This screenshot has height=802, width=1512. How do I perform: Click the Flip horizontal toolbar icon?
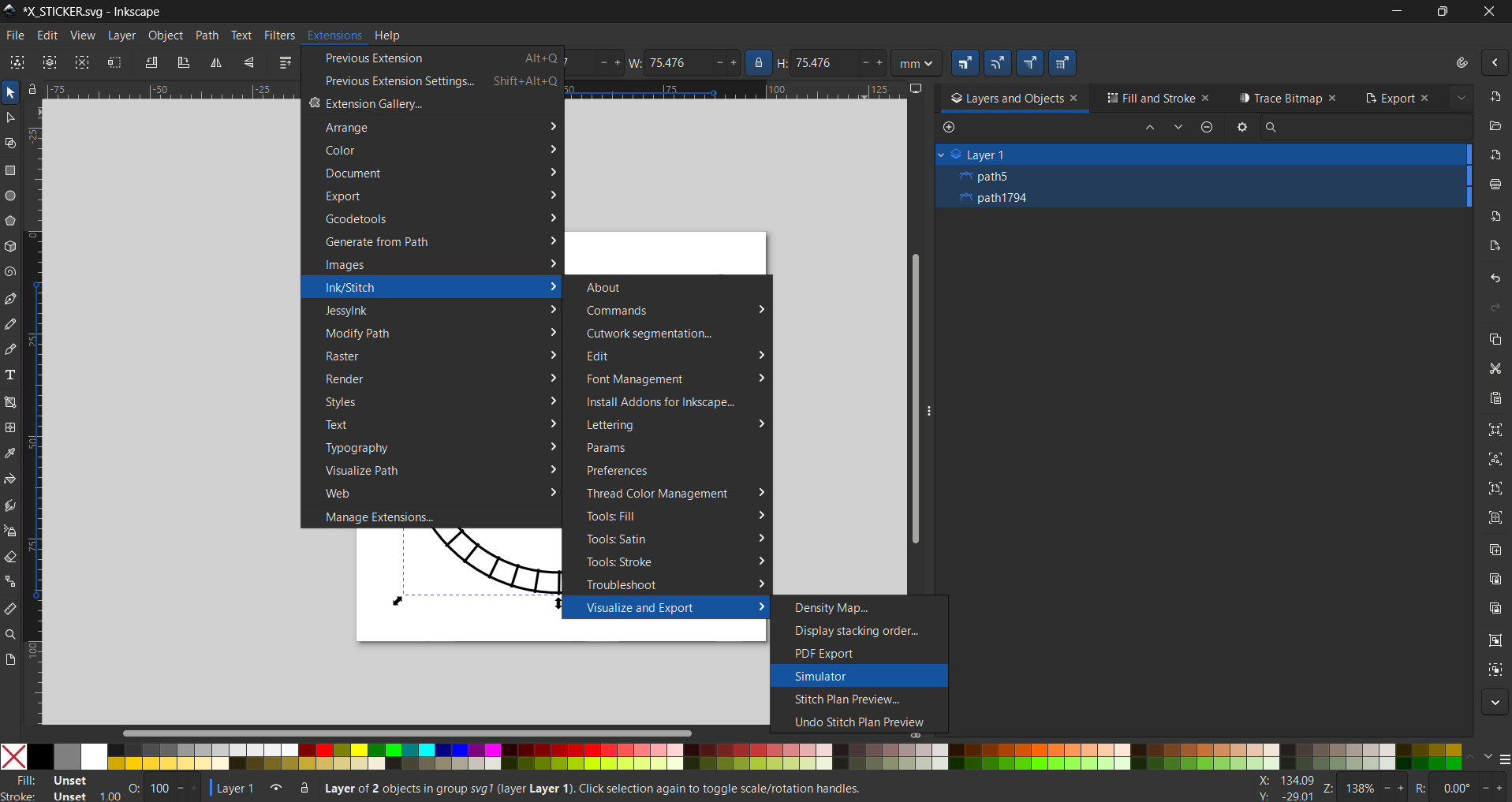[216, 63]
